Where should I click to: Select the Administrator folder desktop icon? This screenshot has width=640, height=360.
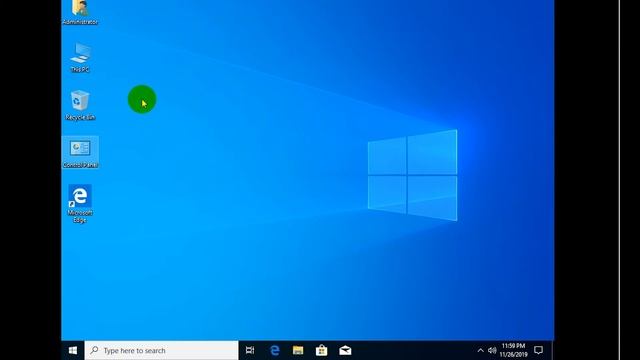pos(80,12)
